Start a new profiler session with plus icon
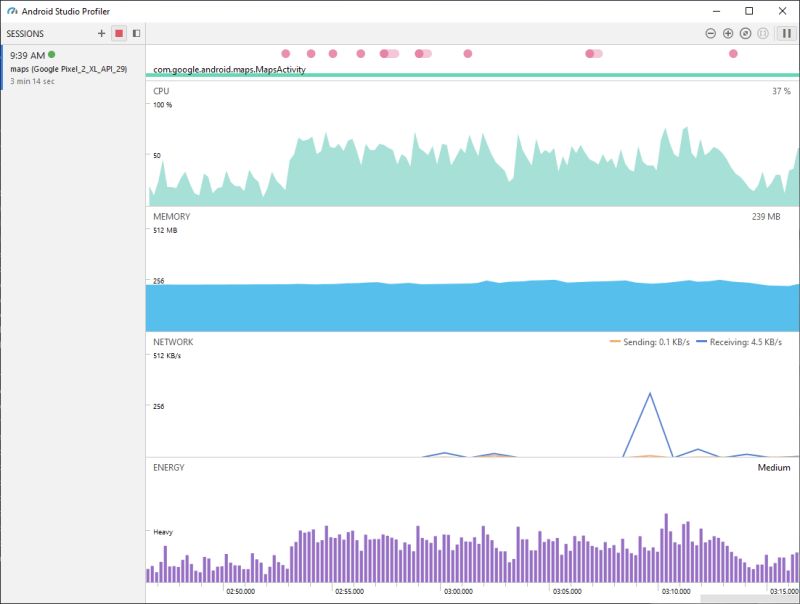800x604 pixels. [101, 33]
